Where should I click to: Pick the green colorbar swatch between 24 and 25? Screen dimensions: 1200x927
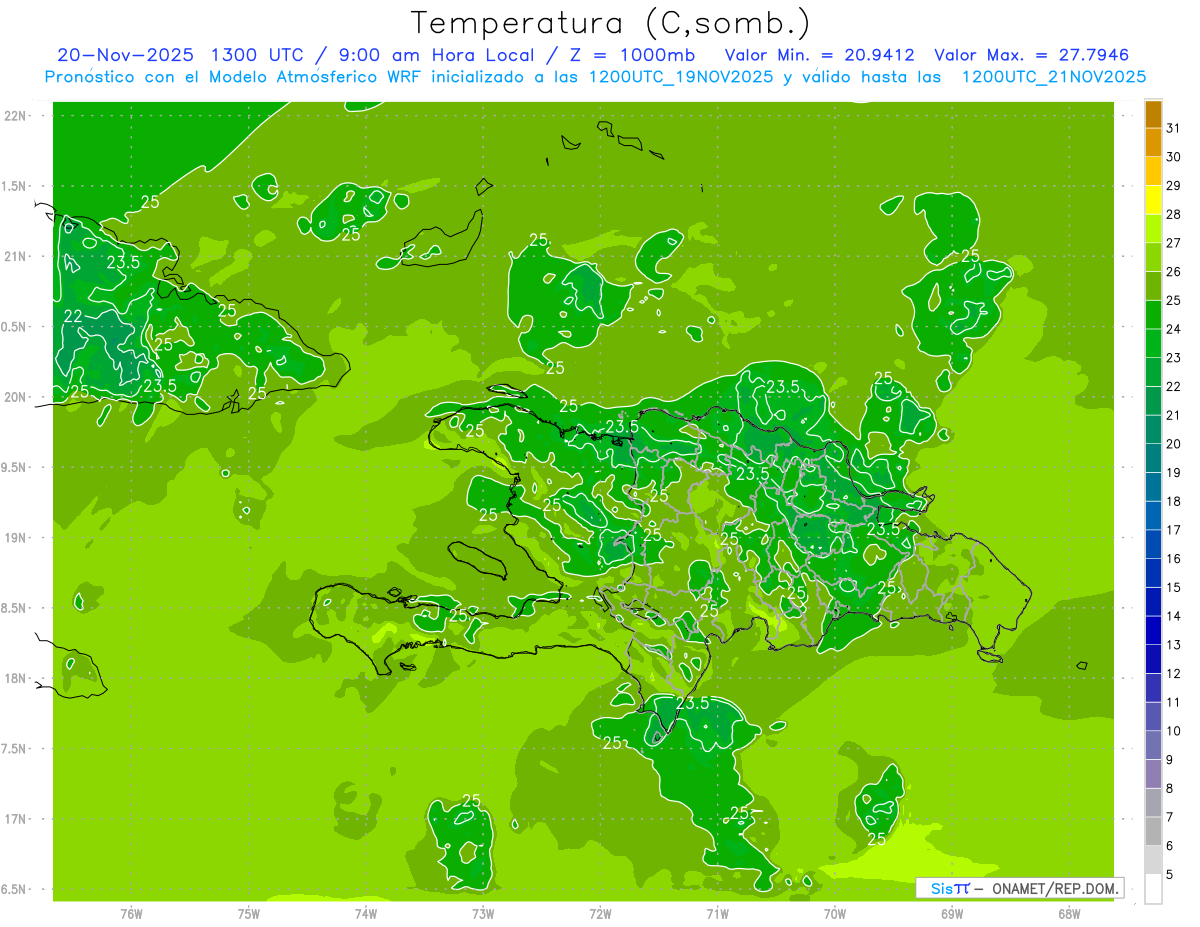pyautogui.click(x=1154, y=315)
